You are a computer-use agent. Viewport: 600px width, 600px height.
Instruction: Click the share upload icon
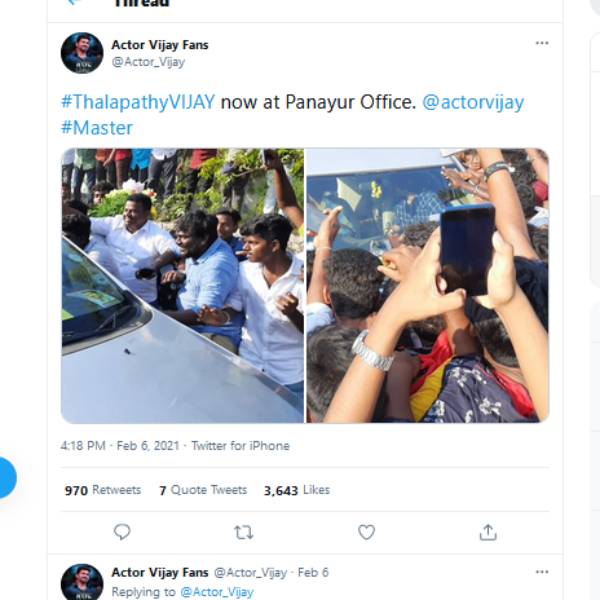(x=488, y=532)
